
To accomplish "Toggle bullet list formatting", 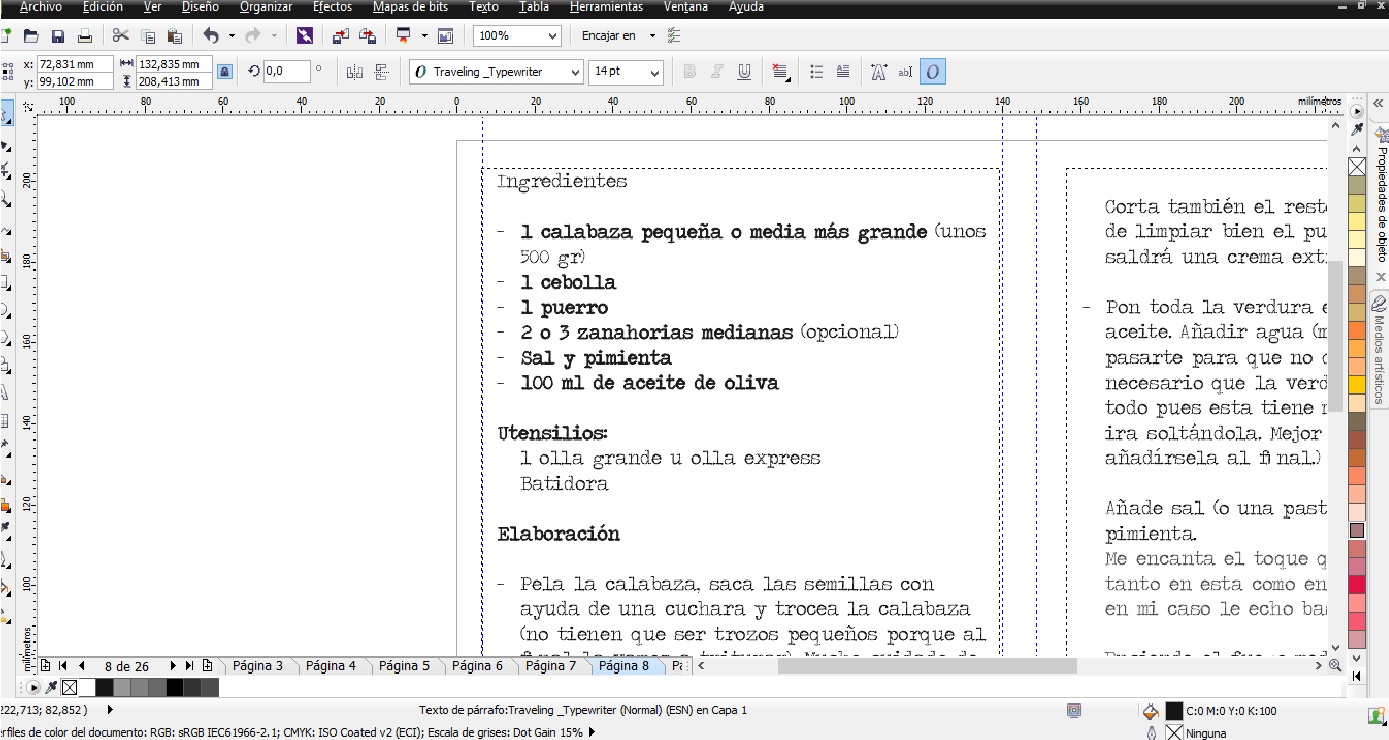I will [817, 72].
